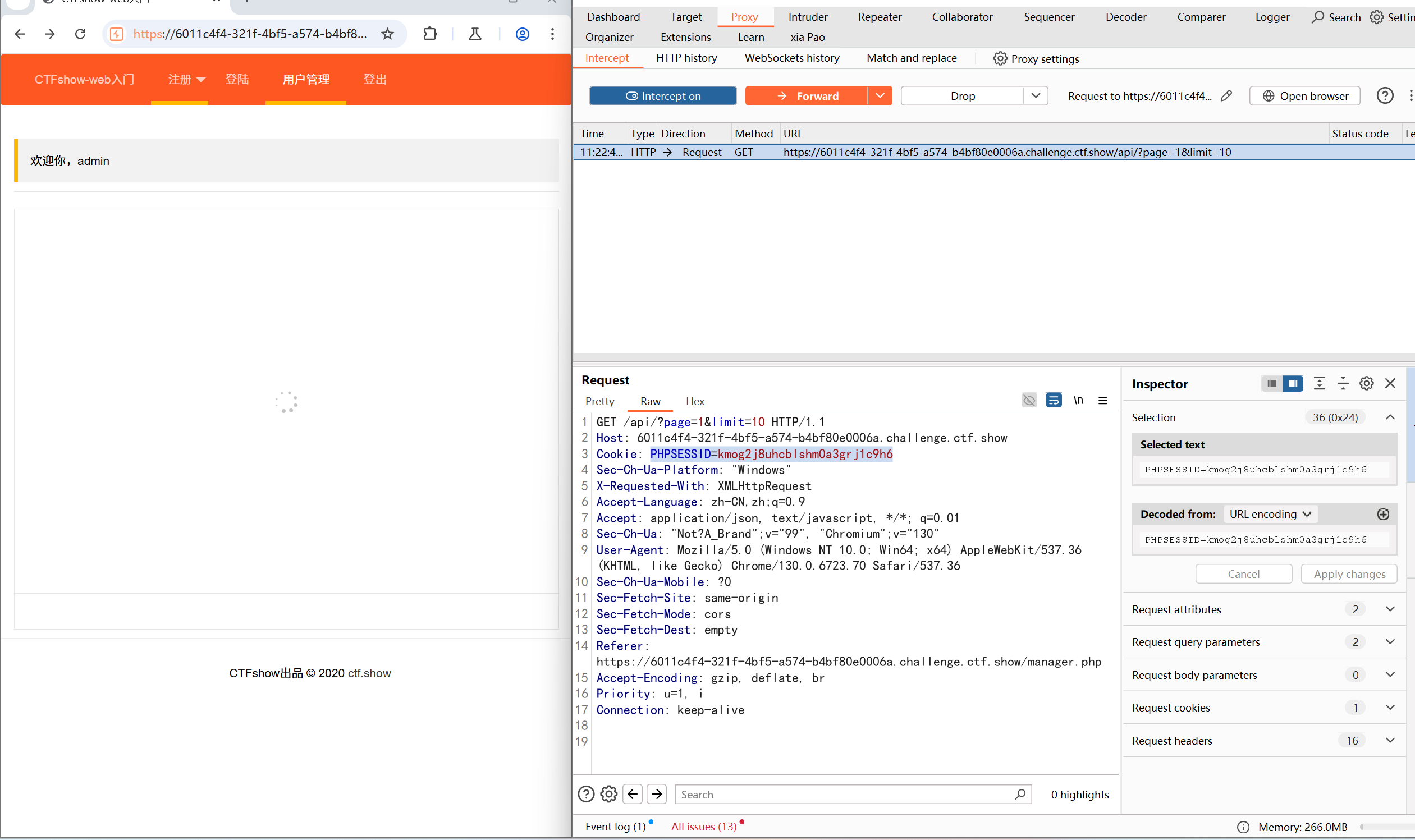
Task: Open the All issues (13) status link
Action: (704, 827)
